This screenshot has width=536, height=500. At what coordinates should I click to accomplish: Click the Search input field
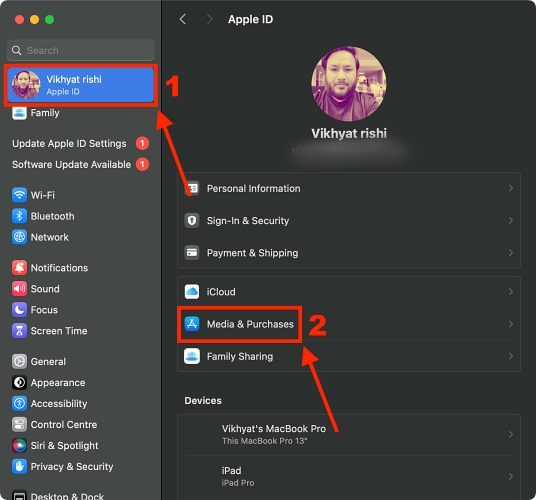tap(81, 50)
